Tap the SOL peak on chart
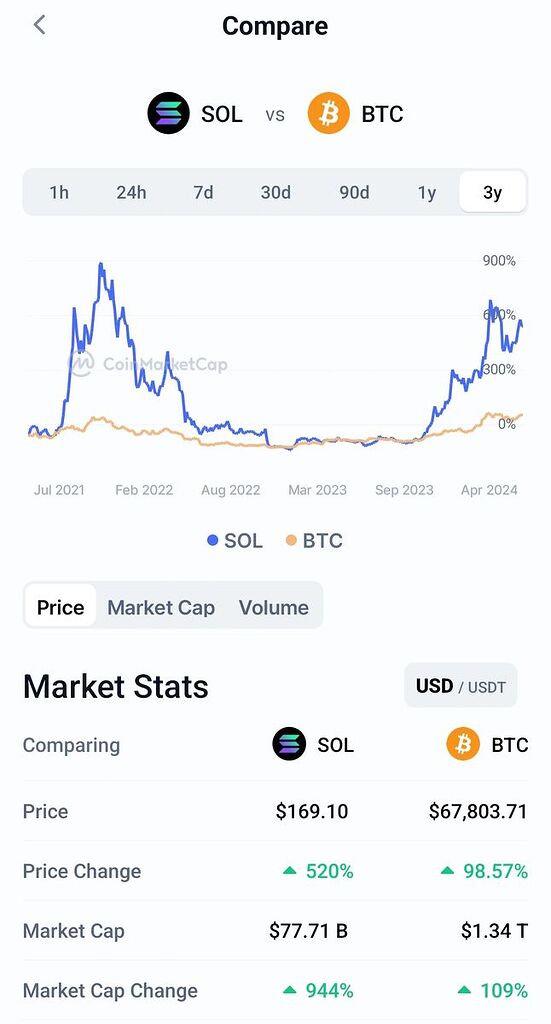Screen dimensions: 551x1024 (x=101, y=264)
